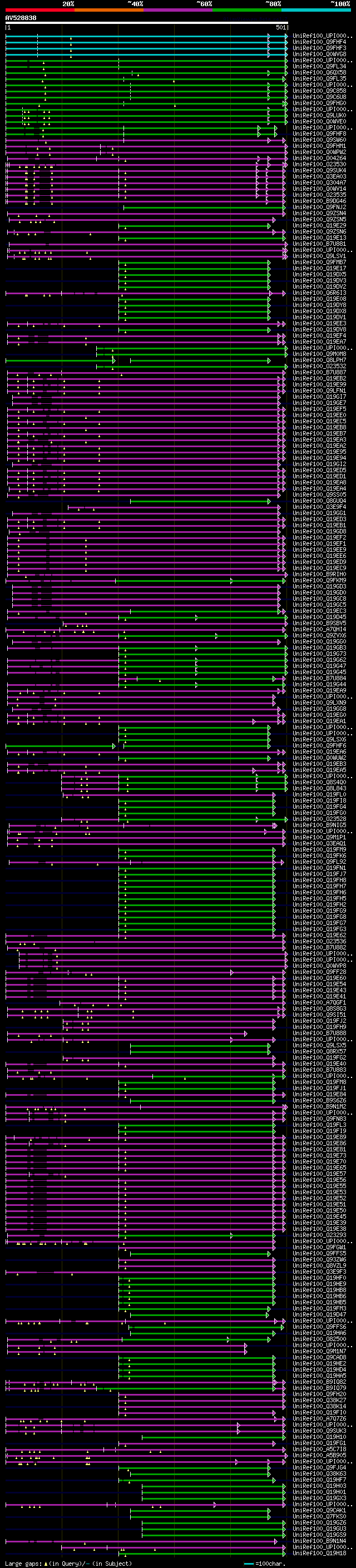Click the red 20% identity legend segment
356x1568 pixels.
click(39, 10)
